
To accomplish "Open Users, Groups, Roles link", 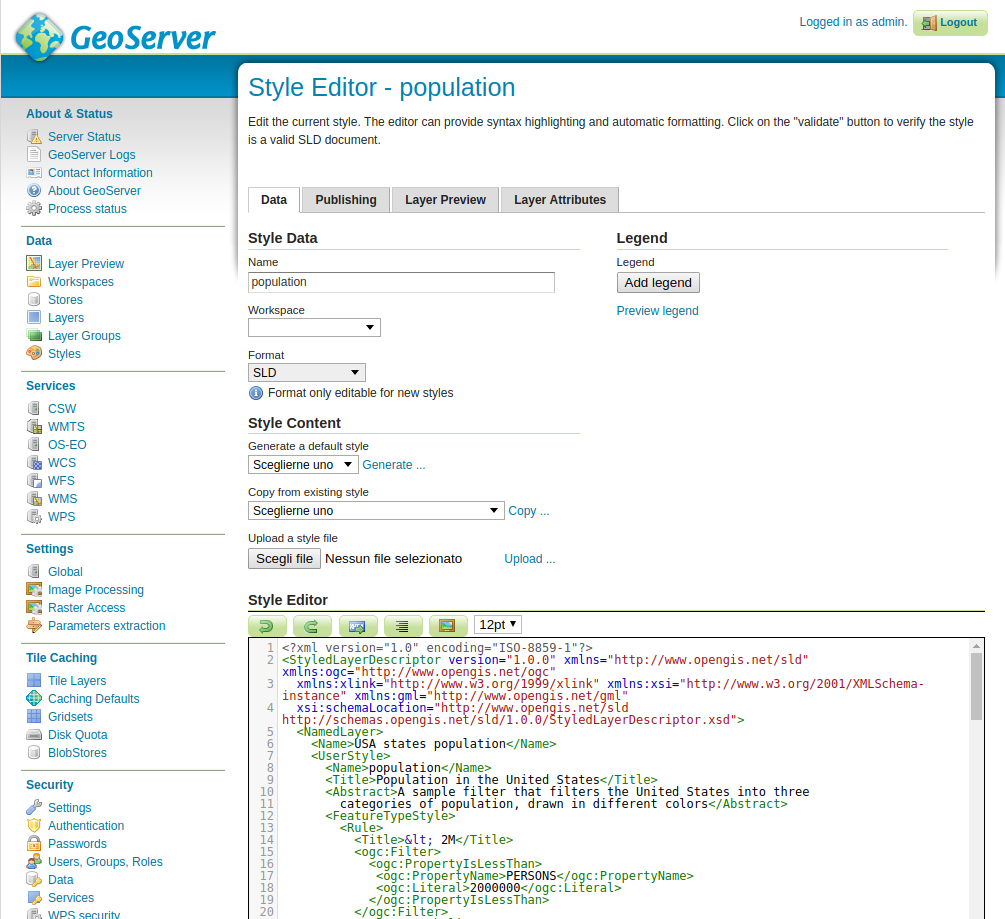I will tap(105, 861).
